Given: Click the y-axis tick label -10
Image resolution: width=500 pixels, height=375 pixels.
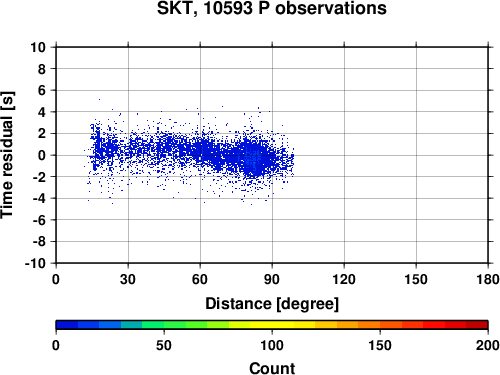Looking at the screenshot, I should (x=35, y=263).
